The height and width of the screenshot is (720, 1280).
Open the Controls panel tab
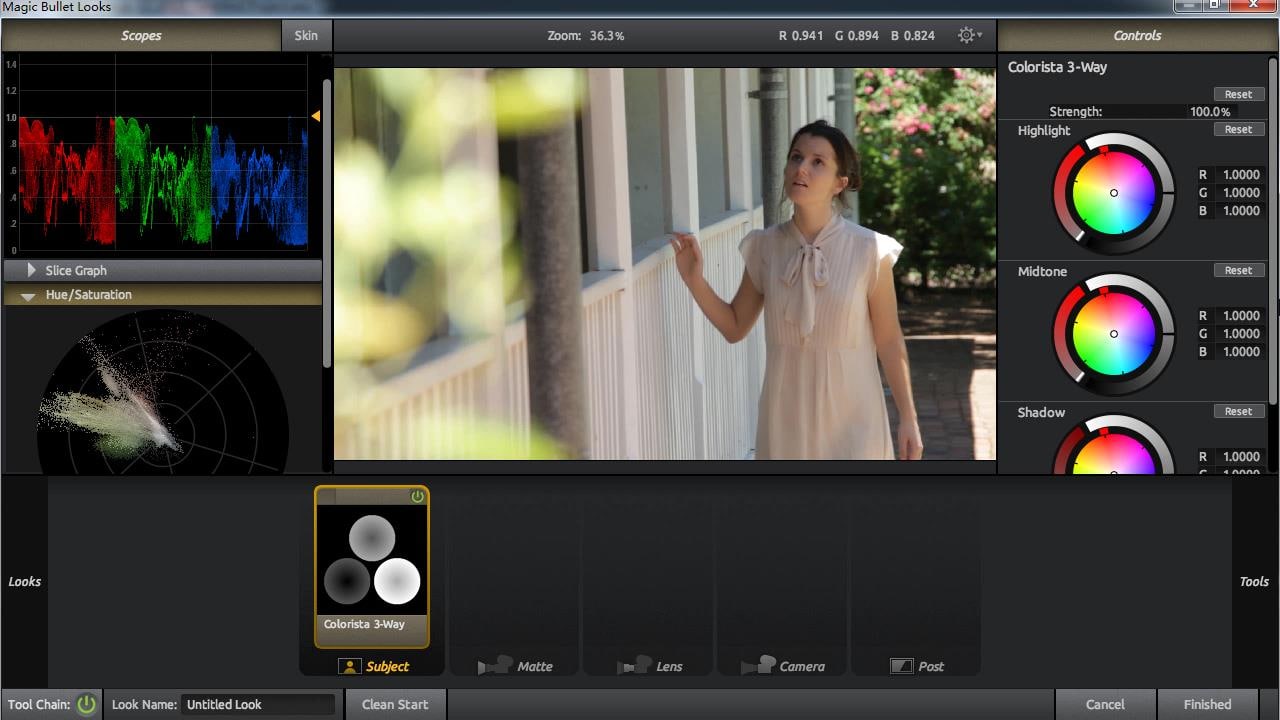pyautogui.click(x=1137, y=36)
